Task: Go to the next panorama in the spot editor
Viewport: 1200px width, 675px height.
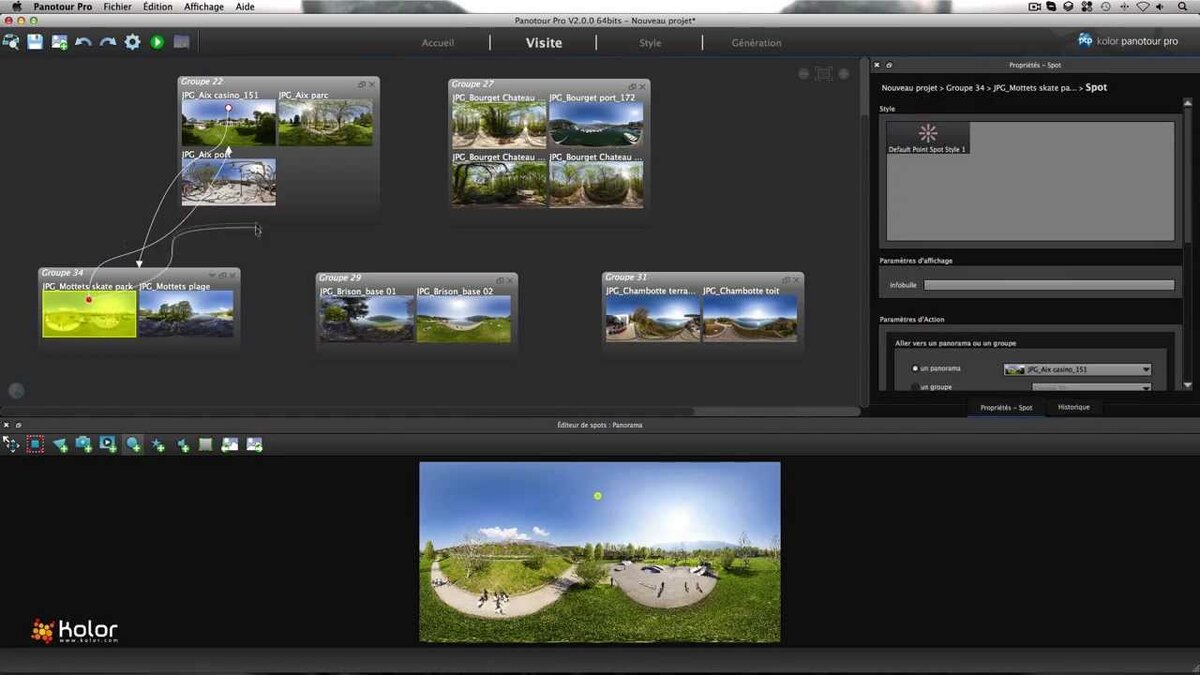Action: [x=254, y=444]
